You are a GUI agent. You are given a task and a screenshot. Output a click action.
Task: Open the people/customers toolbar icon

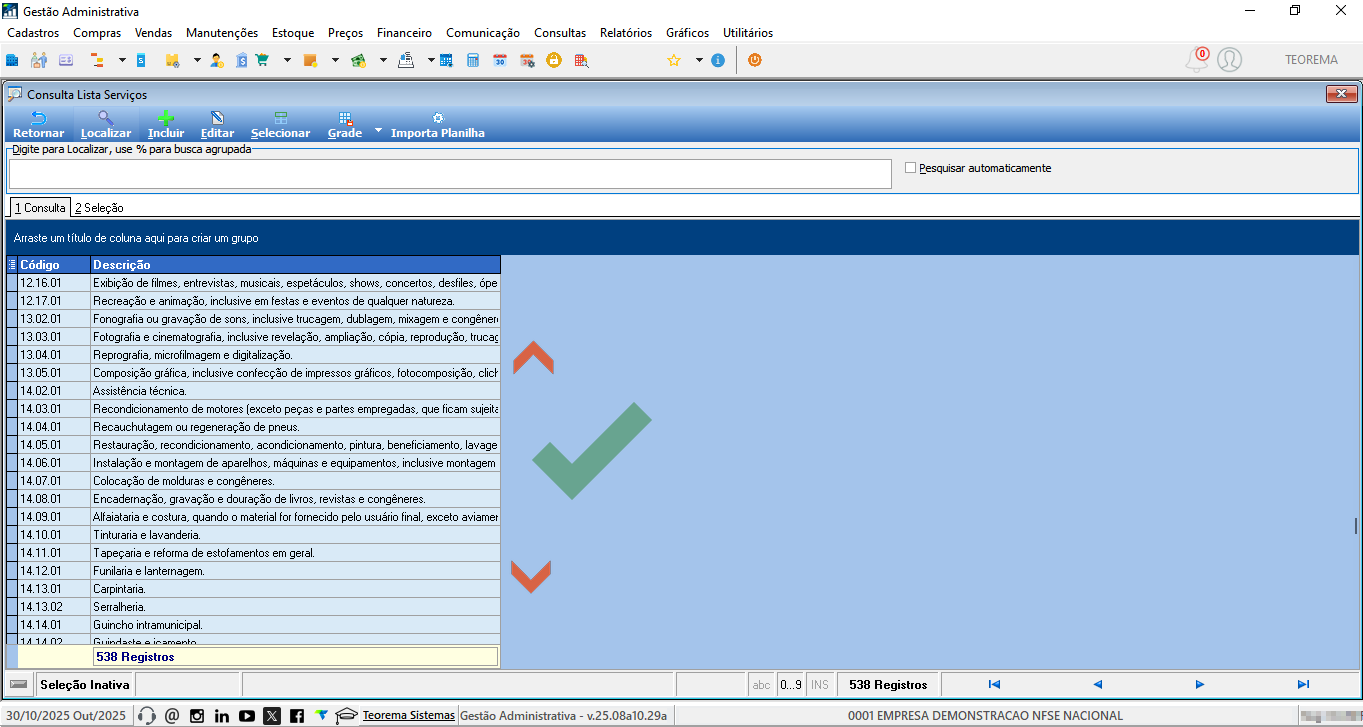(x=39, y=60)
